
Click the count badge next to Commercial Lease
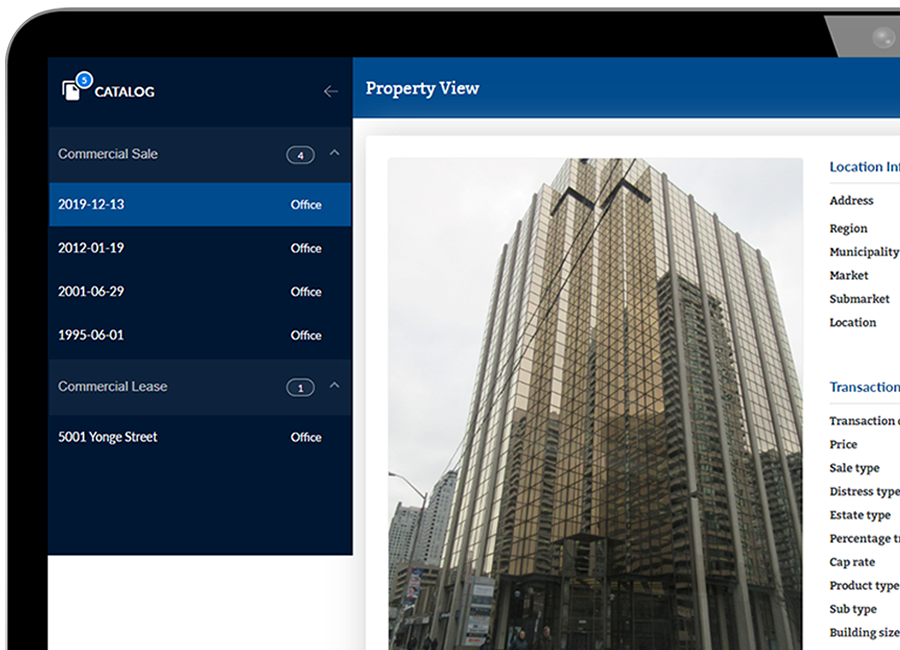point(300,387)
